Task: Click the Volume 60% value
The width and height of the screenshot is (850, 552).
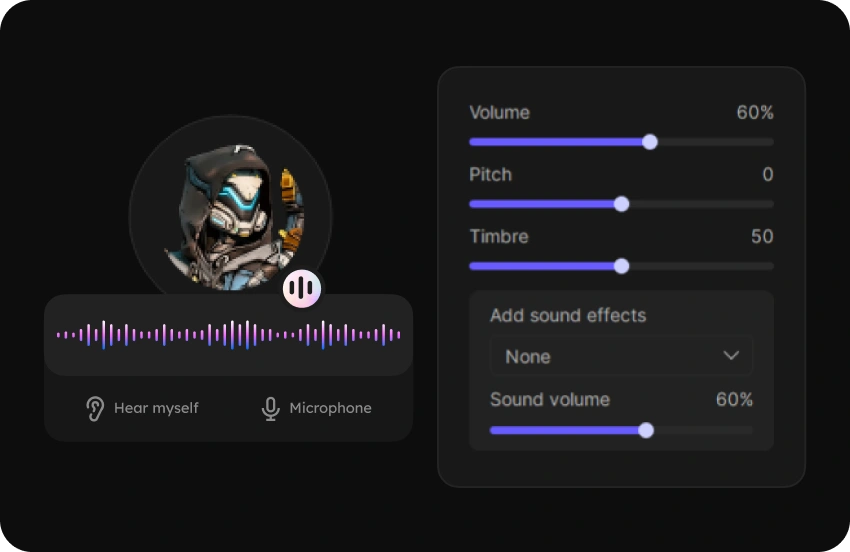Action: pos(755,113)
